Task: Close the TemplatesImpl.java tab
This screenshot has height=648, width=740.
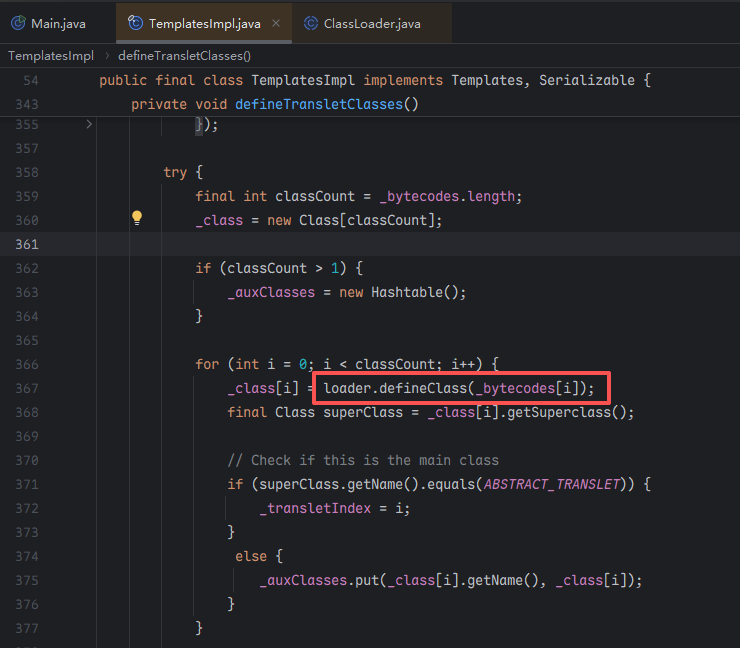Action: [x=276, y=23]
